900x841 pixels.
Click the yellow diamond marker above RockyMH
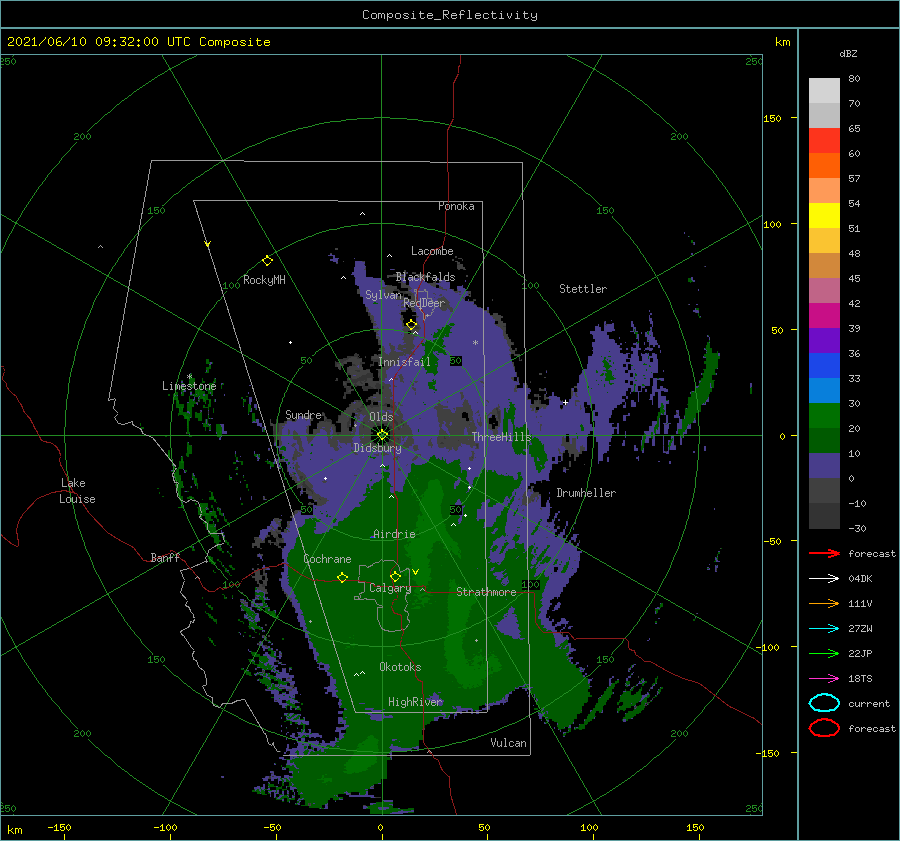[x=267, y=261]
